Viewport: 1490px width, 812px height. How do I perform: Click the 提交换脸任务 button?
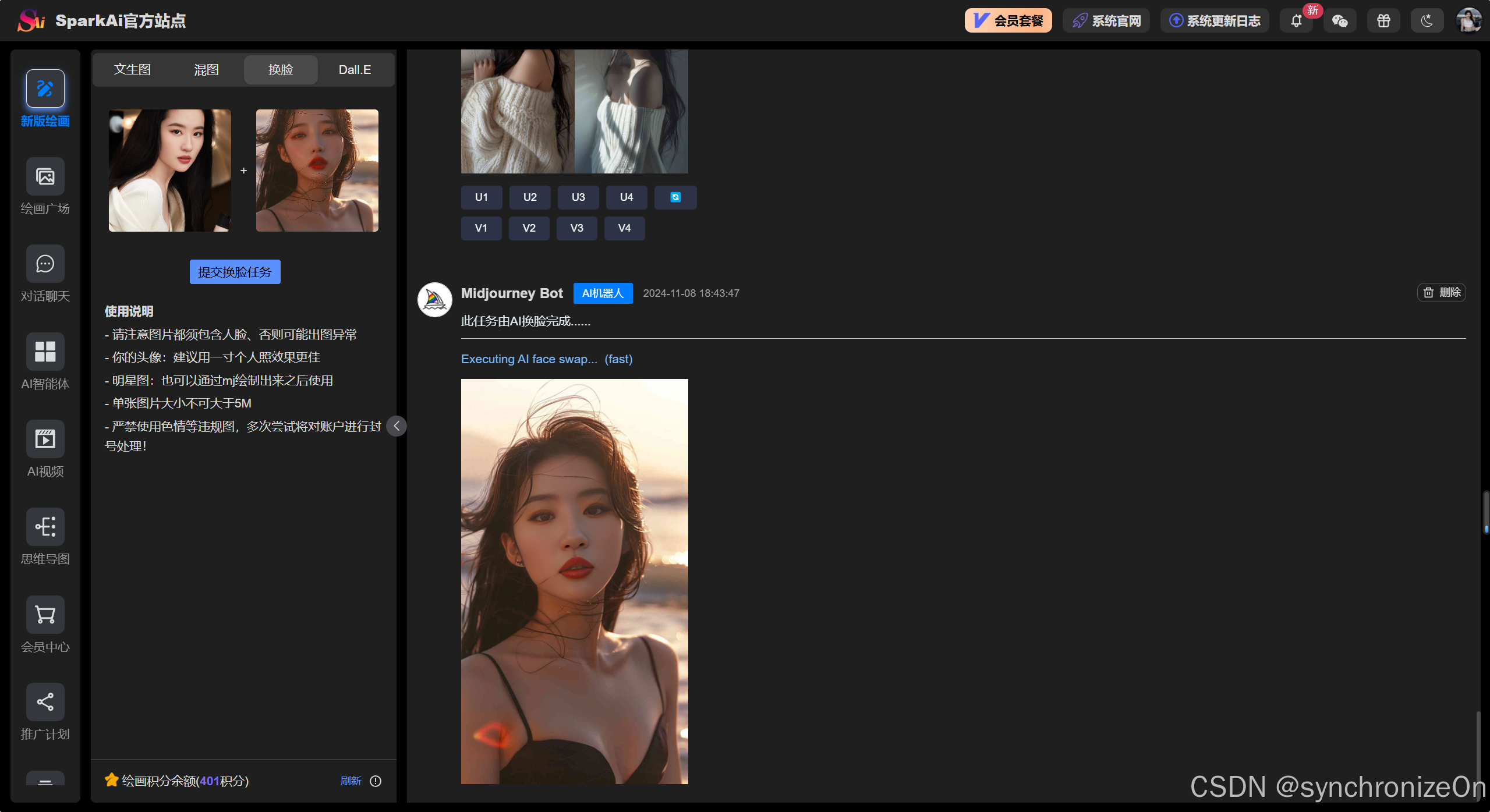coord(235,272)
